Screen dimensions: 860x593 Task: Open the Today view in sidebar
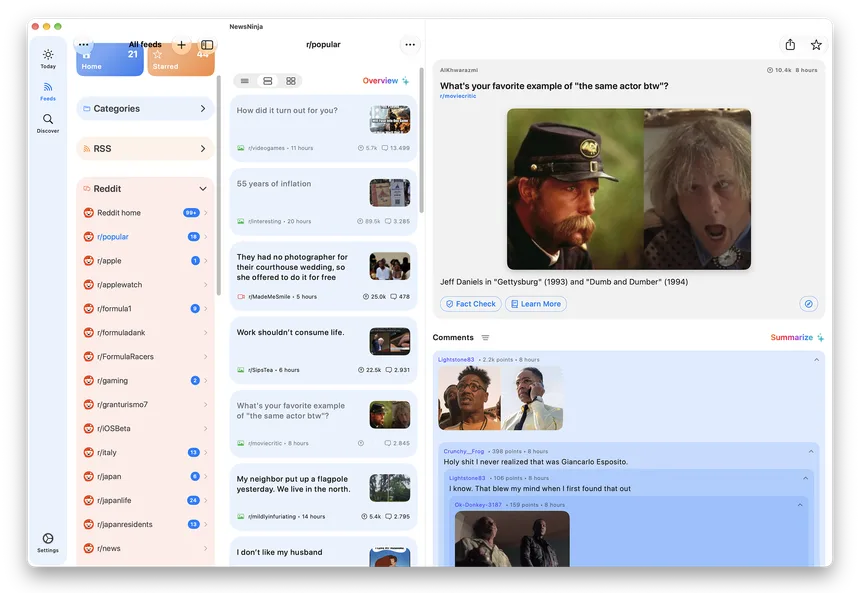pos(48,59)
